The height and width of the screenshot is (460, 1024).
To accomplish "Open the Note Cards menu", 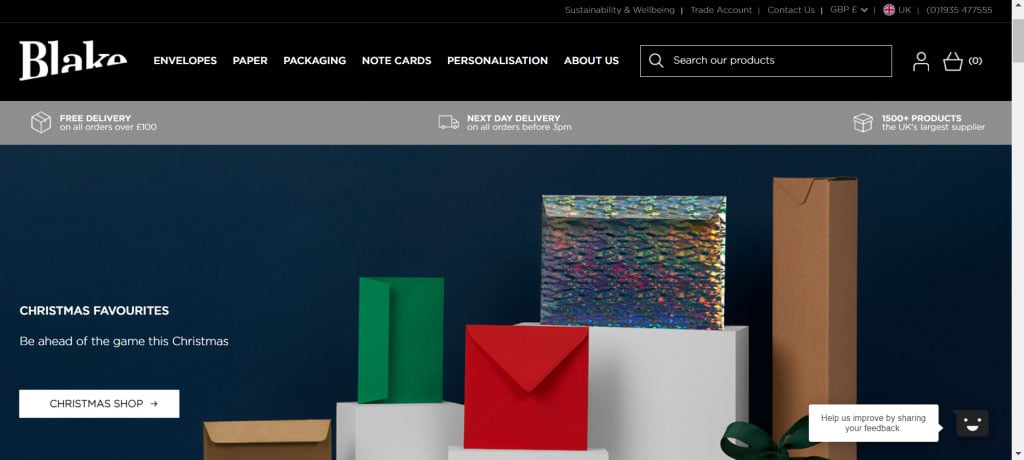I will click(x=396, y=60).
